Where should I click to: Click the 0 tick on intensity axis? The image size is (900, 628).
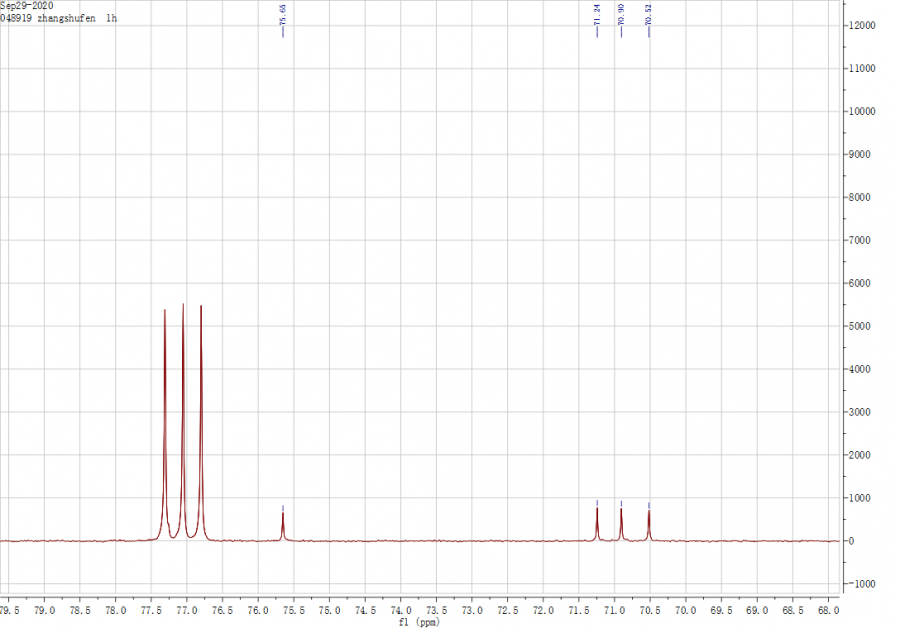tap(855, 541)
